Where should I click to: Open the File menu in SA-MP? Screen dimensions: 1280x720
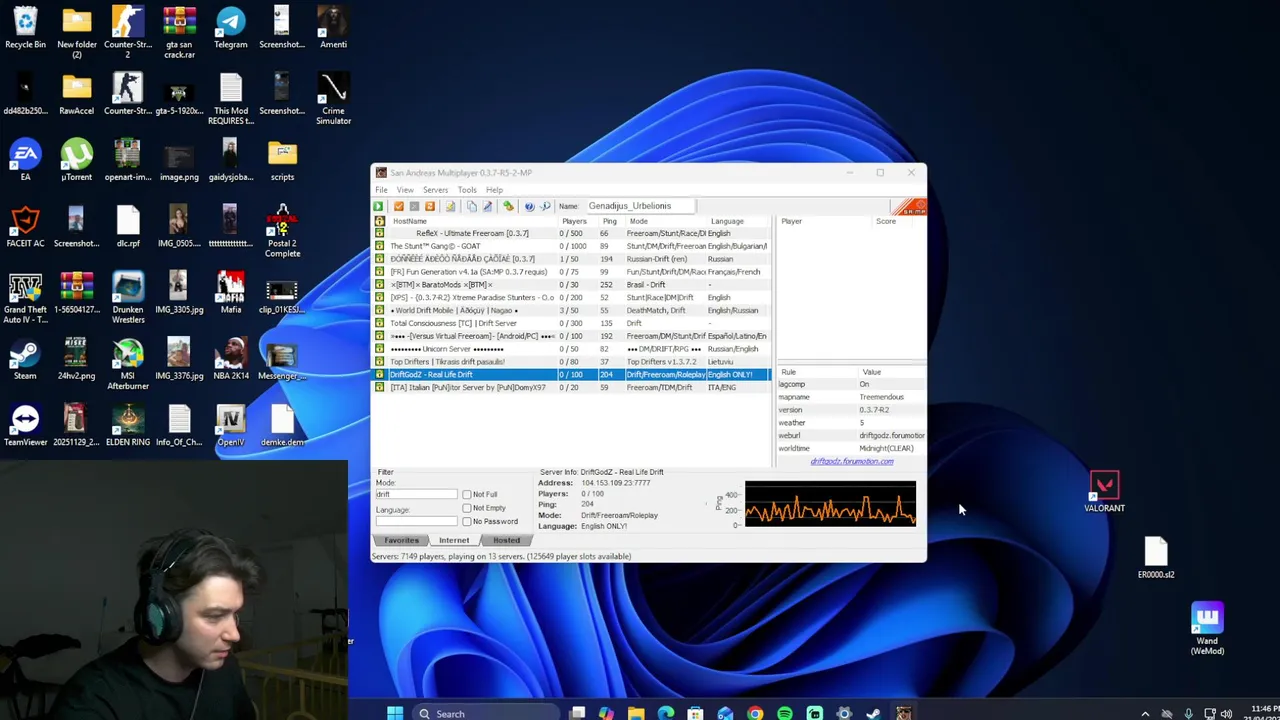(381, 190)
